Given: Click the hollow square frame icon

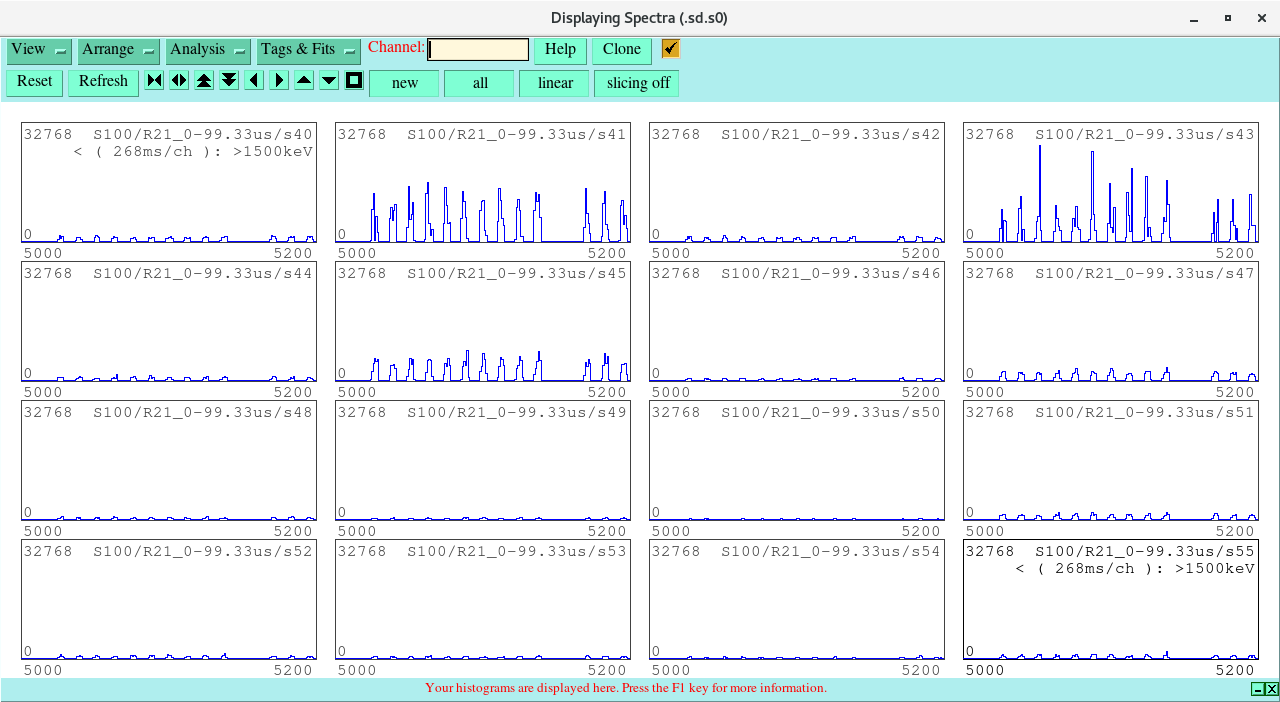Looking at the screenshot, I should click(354, 81).
